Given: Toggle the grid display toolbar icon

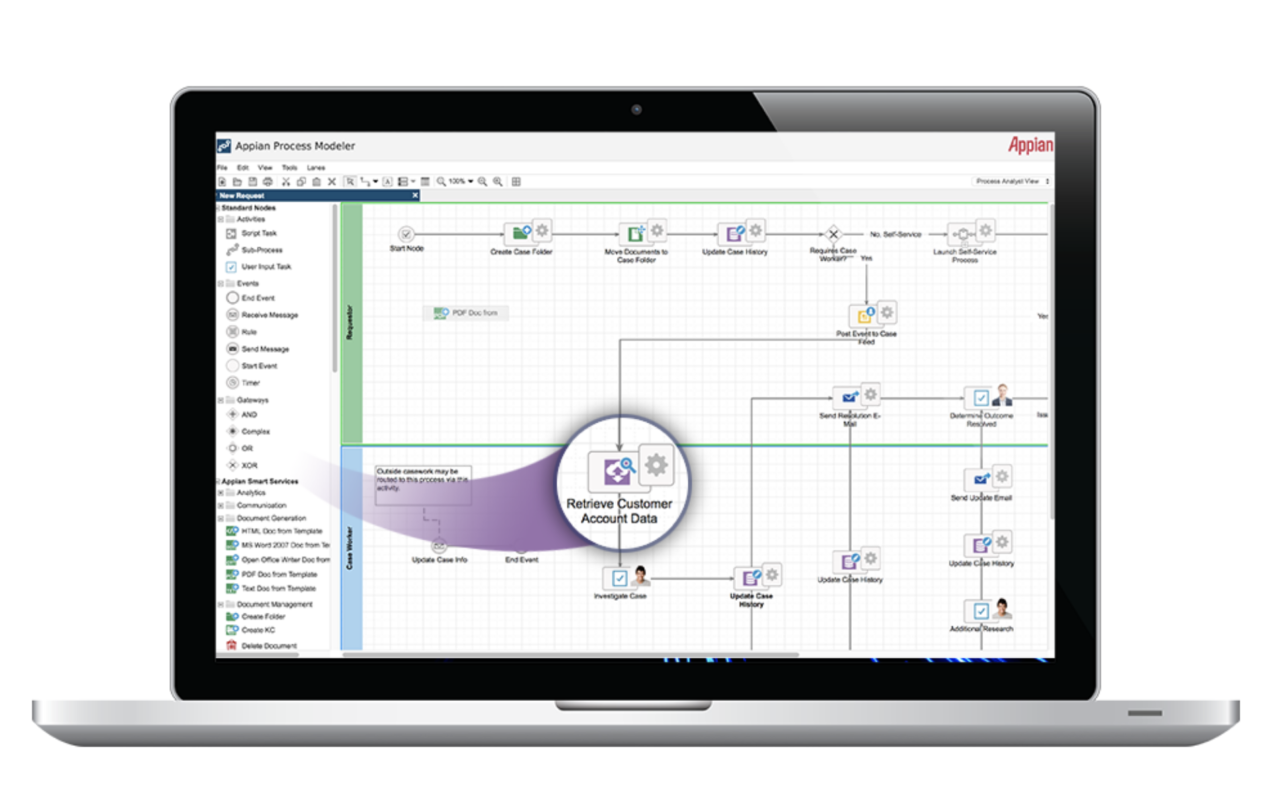Looking at the screenshot, I should click(x=516, y=182).
